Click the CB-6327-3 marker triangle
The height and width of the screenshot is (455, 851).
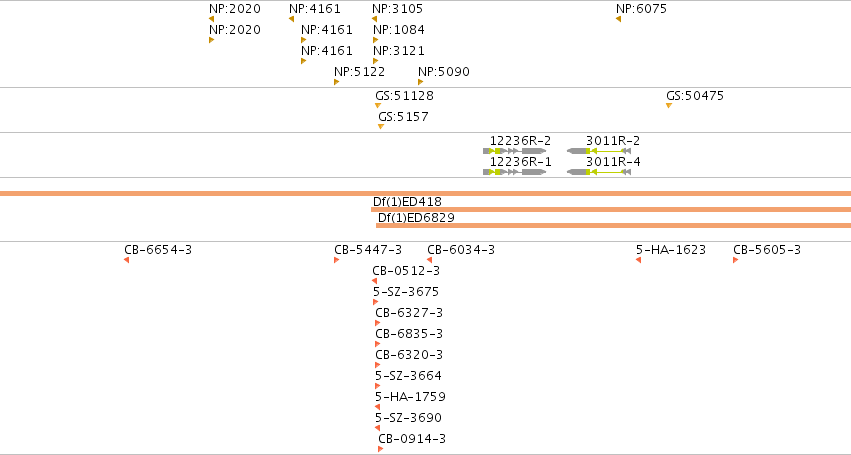click(x=378, y=323)
